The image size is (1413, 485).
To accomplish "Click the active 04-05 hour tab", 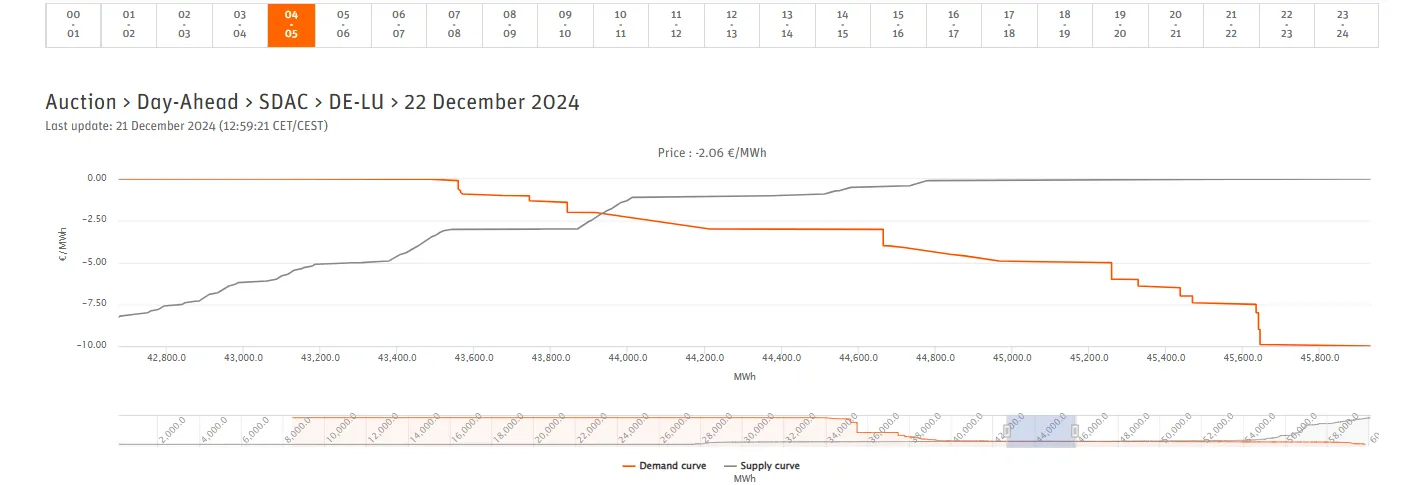I will pyautogui.click(x=291, y=25).
